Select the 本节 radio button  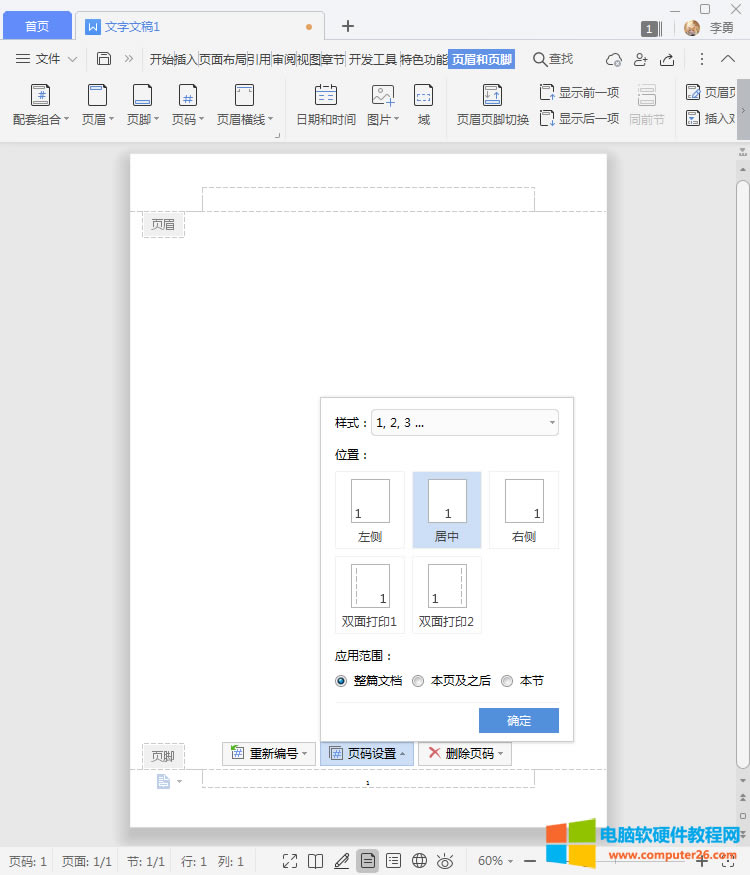click(x=507, y=681)
